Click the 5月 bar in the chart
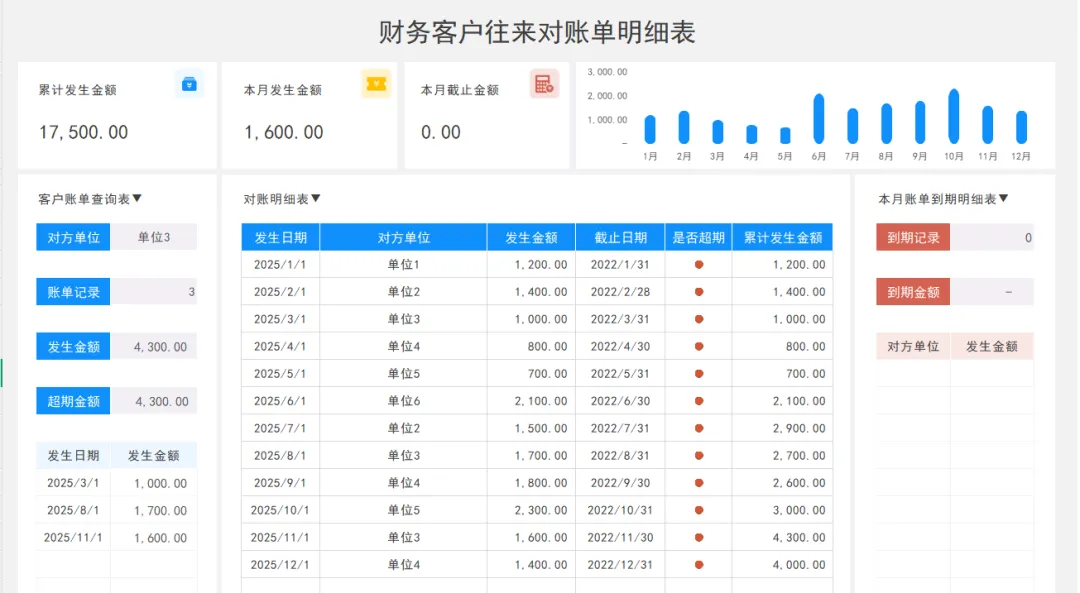Image resolution: width=1080 pixels, height=593 pixels. click(785, 135)
